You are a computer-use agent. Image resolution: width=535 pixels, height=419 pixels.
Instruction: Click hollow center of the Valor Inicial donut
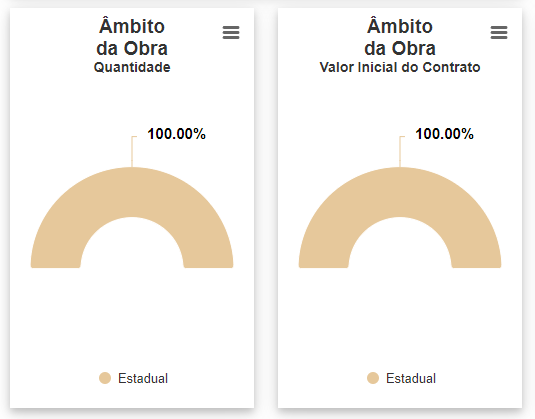click(400, 246)
